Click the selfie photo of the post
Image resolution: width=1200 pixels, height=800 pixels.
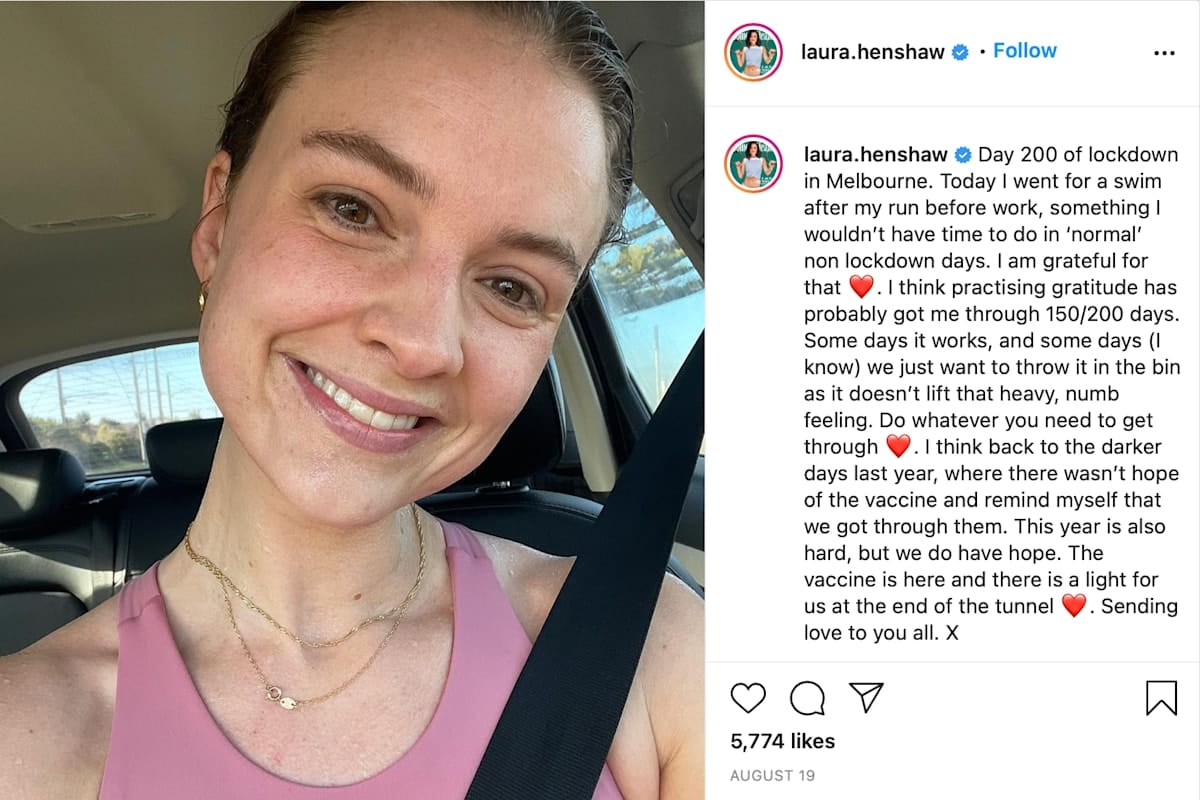[x=352, y=400]
